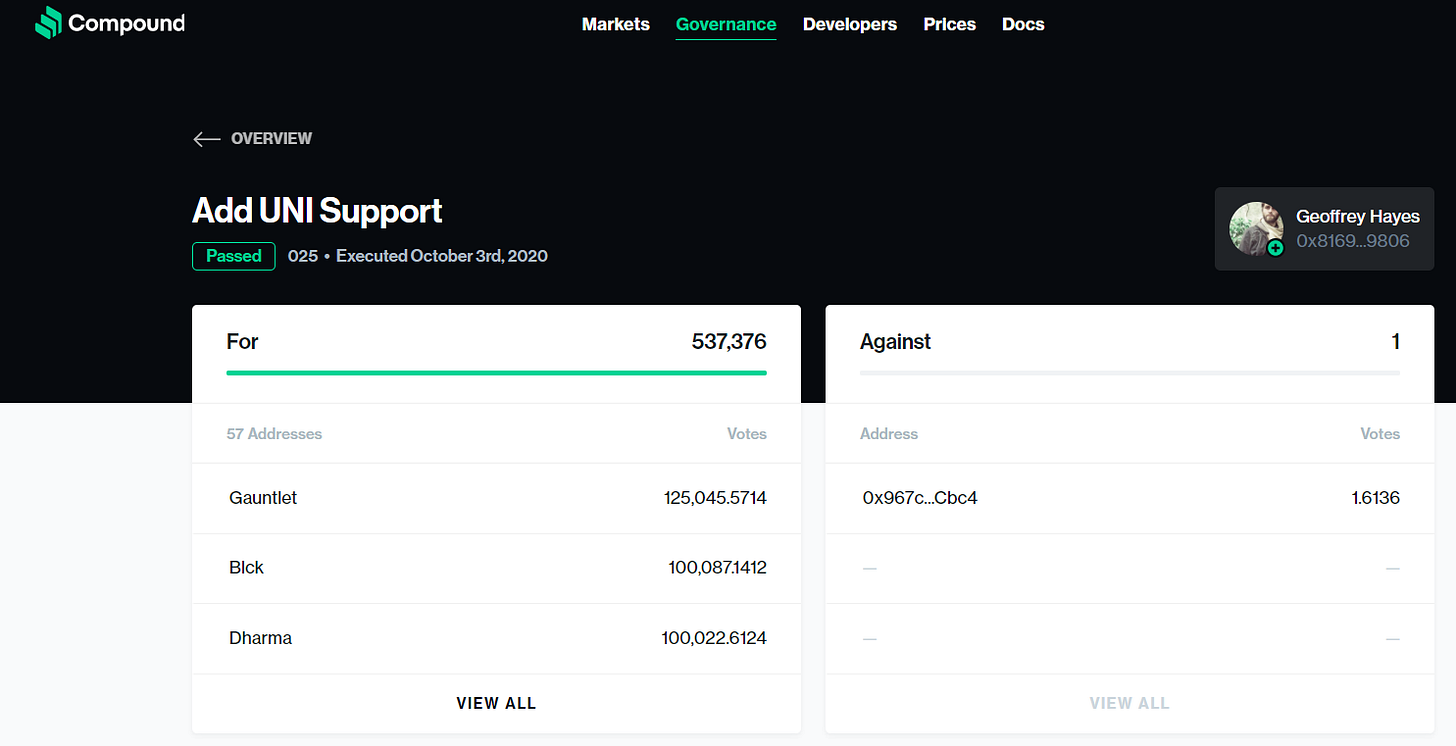Screen dimensions: 1456x746
Task: Select the Gauntlet voter row
Action: [x=496, y=498]
